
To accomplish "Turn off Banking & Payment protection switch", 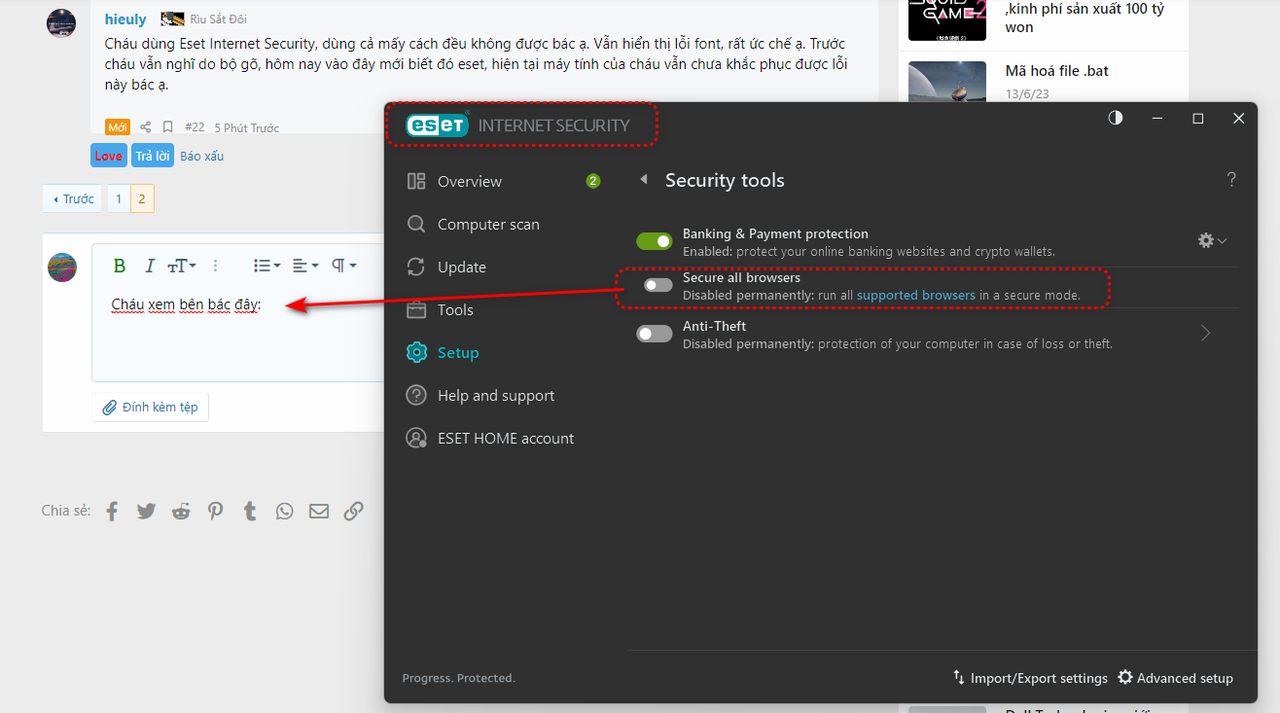I will click(x=654, y=241).
